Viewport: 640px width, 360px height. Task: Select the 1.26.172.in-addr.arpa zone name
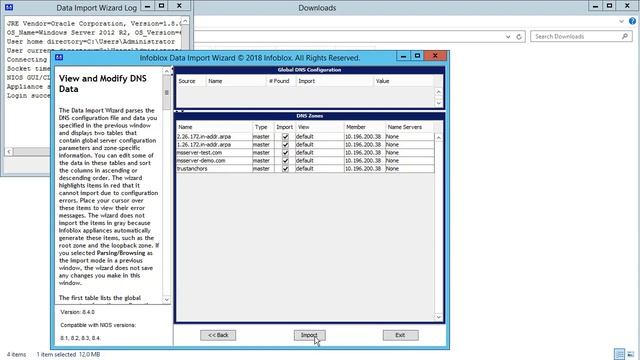tap(204, 144)
